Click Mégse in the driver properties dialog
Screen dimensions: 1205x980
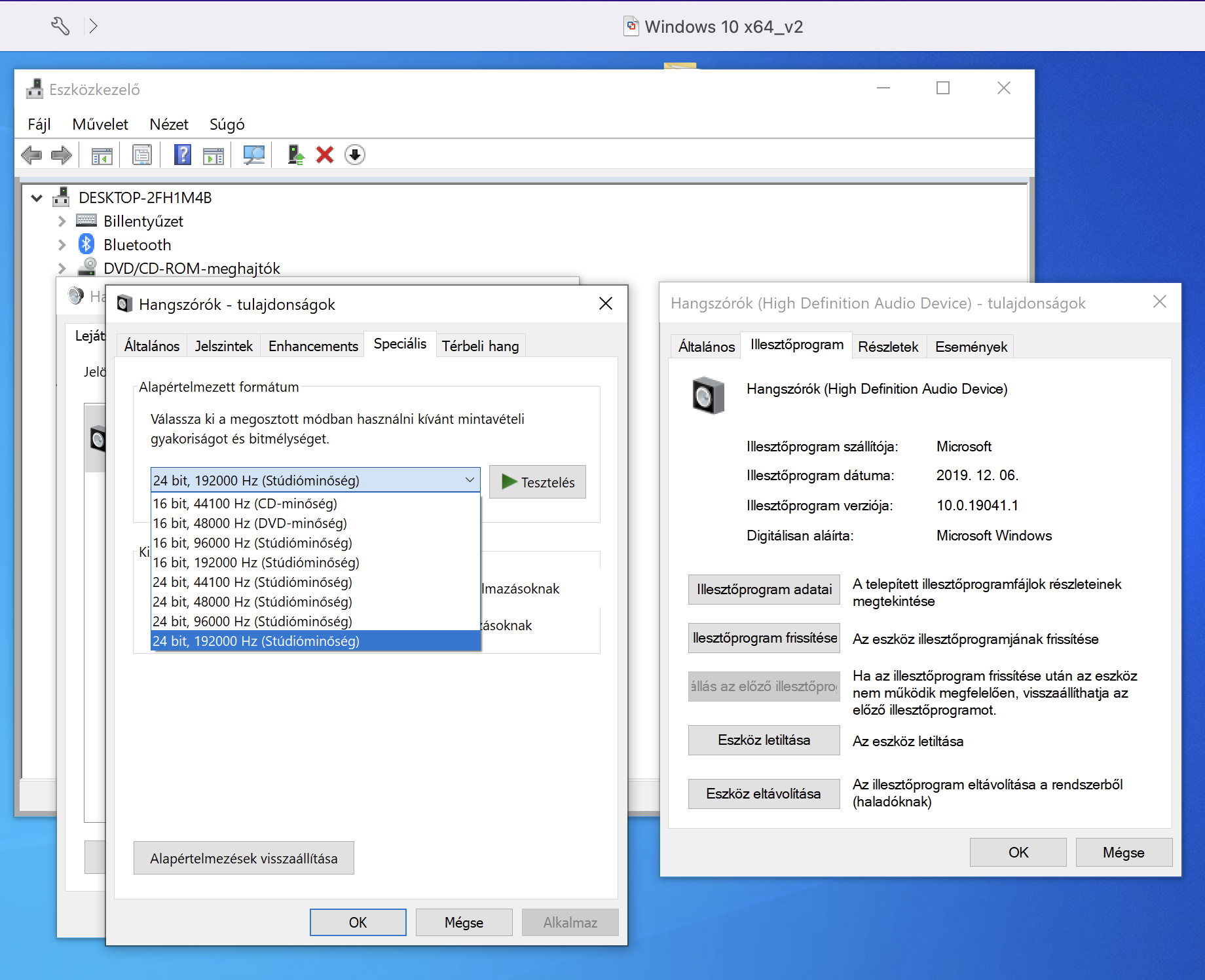point(1124,852)
